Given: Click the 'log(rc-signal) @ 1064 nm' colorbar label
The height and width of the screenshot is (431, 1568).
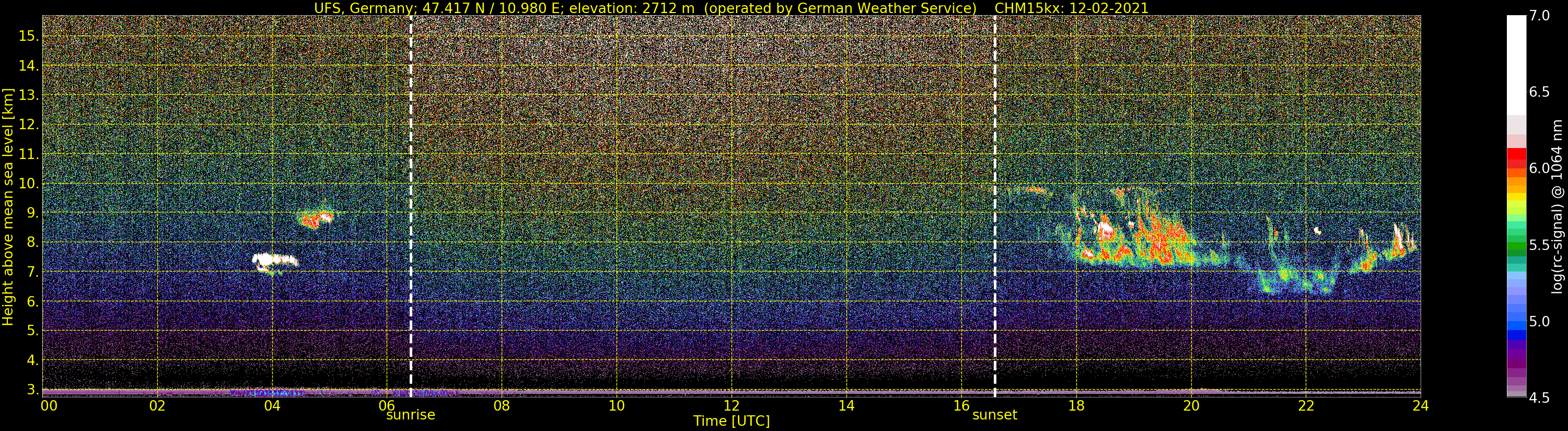Looking at the screenshot, I should point(1556,206).
